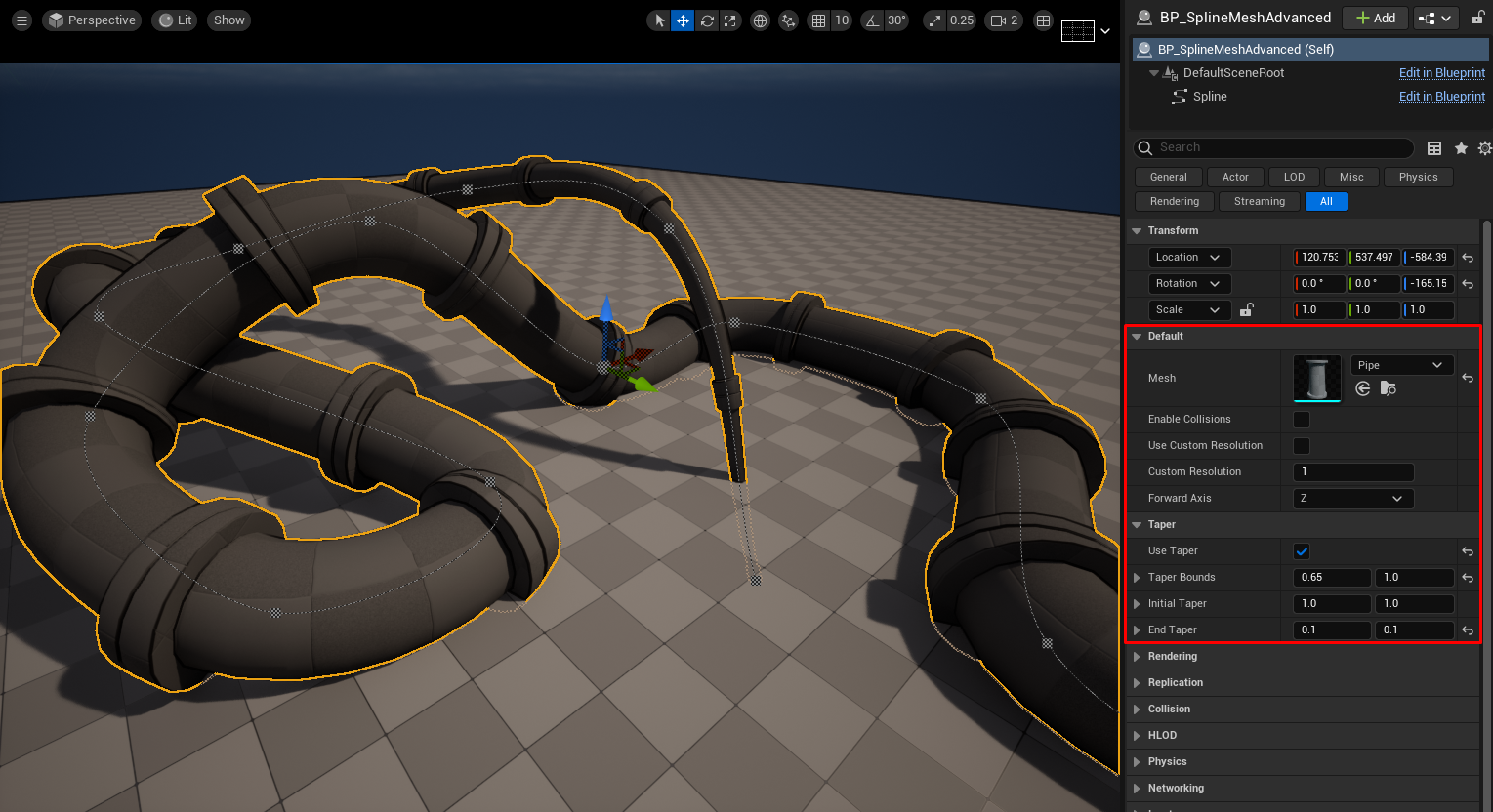Click the Custom Resolution input field
The image size is (1493, 812).
pyautogui.click(x=1352, y=472)
